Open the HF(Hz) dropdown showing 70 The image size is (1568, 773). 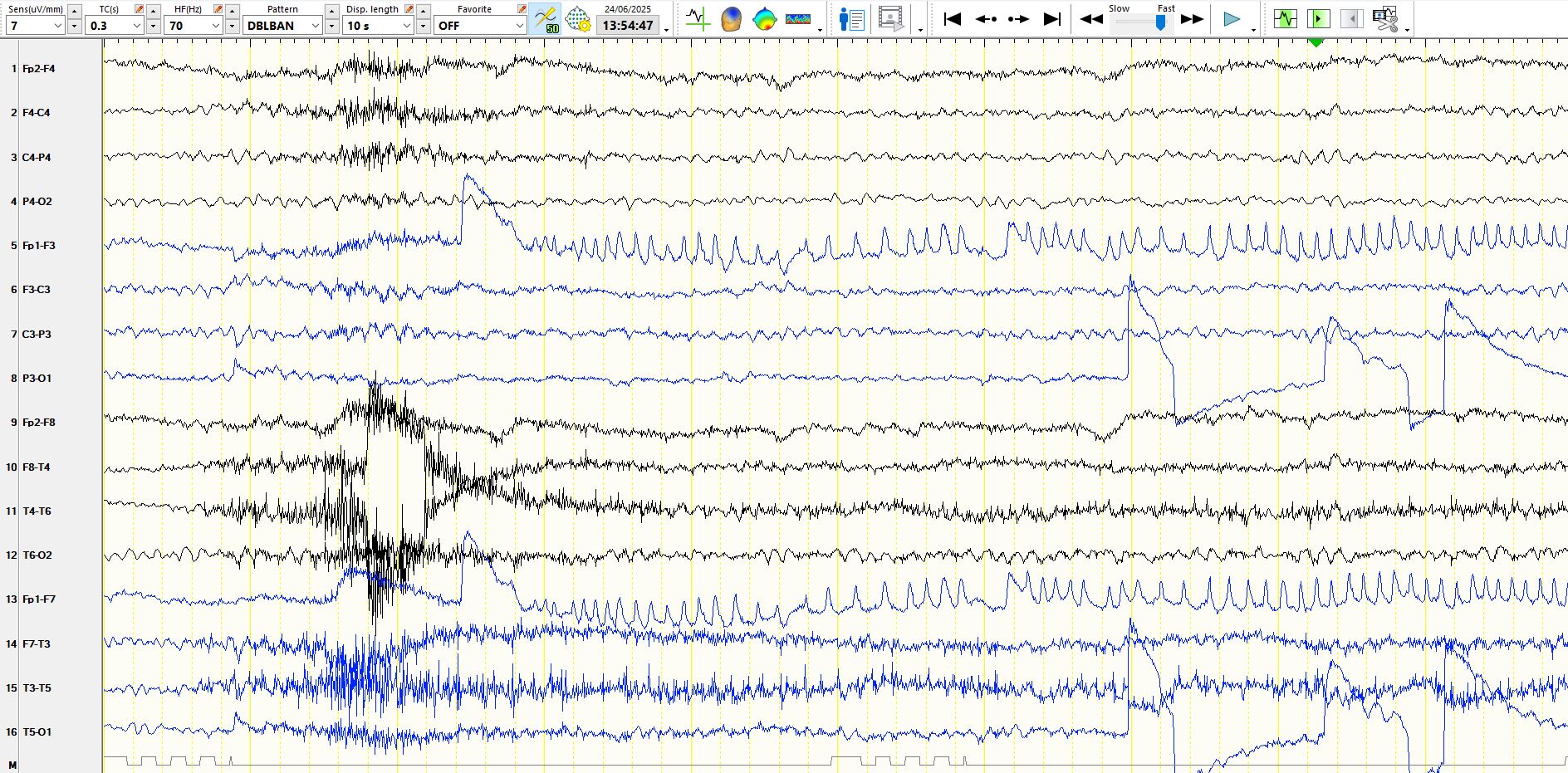pyautogui.click(x=194, y=26)
